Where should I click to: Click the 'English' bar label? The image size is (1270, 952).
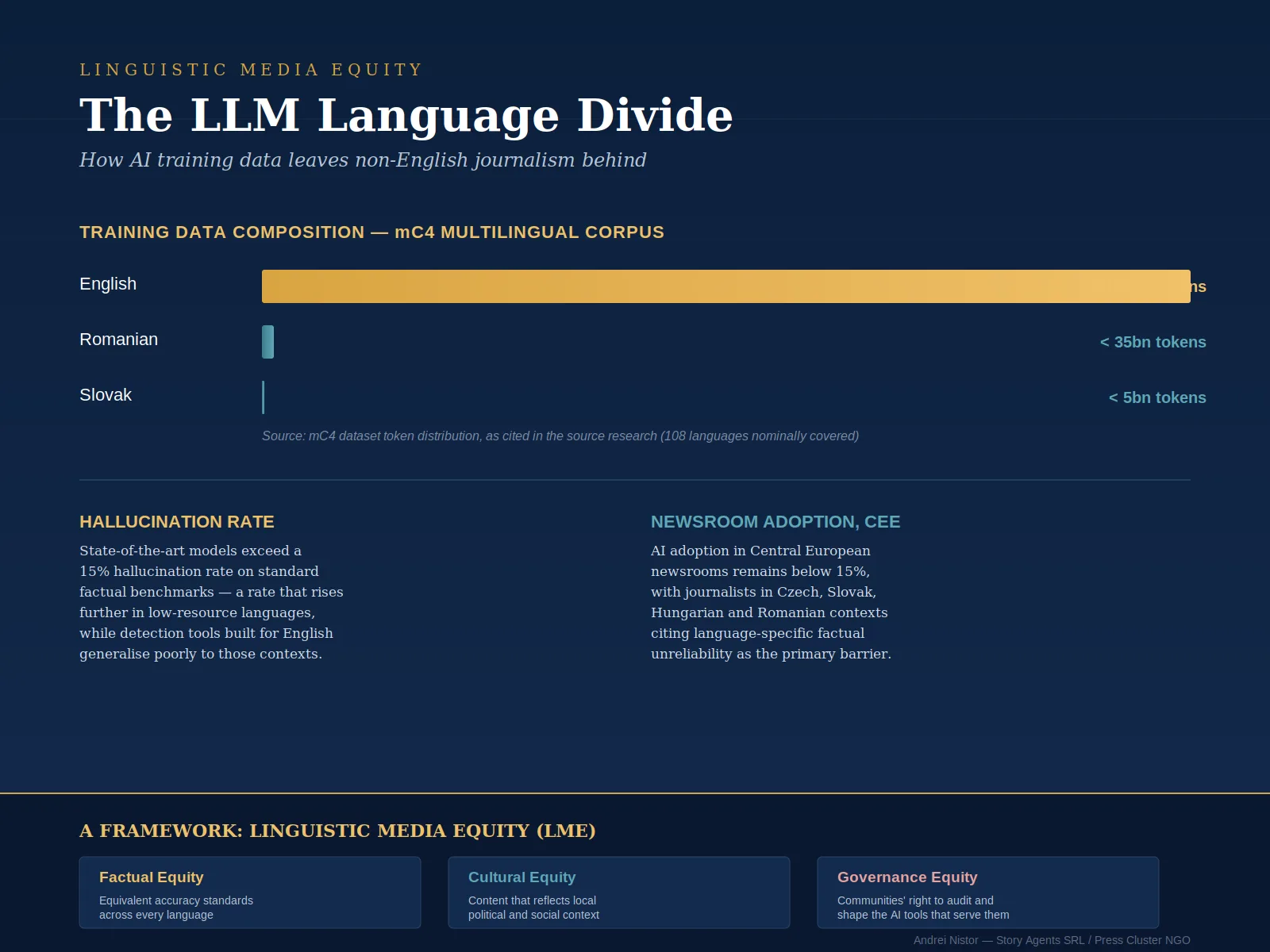[x=108, y=284]
